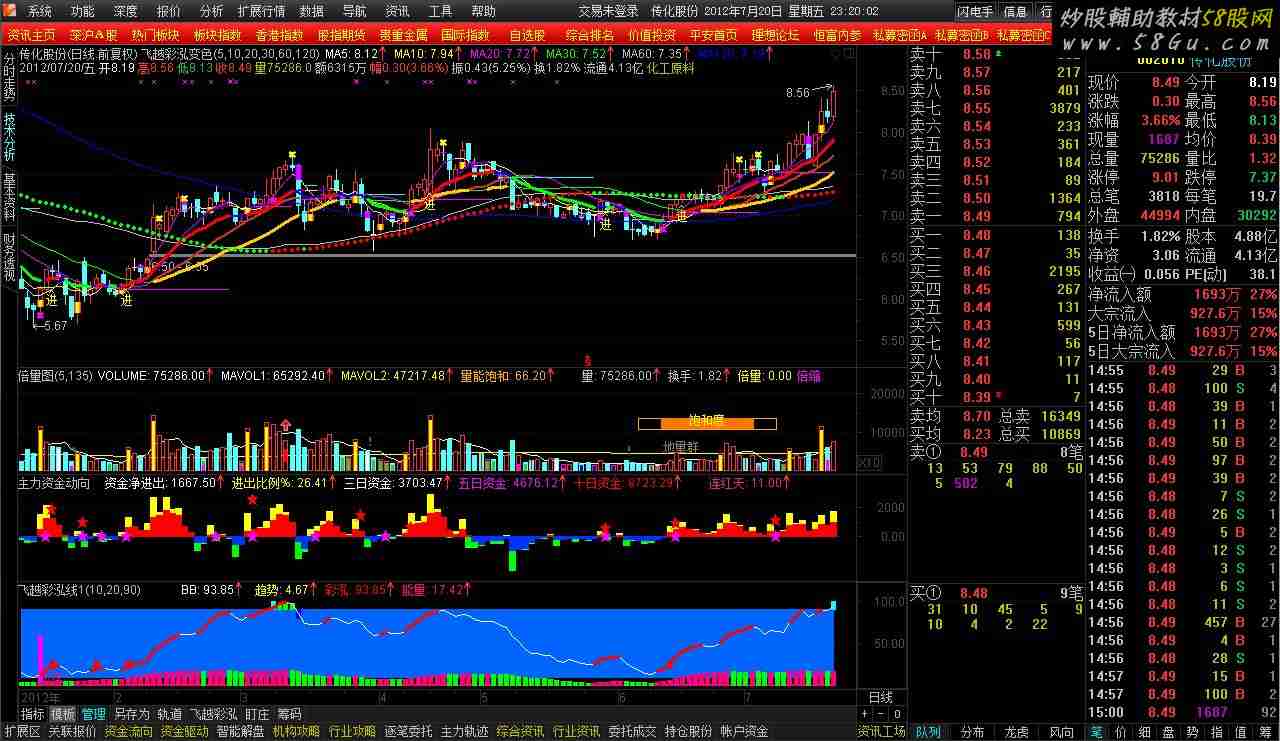Select the 盯庄 template tab
Image resolution: width=1280 pixels, height=741 pixels.
(257, 714)
